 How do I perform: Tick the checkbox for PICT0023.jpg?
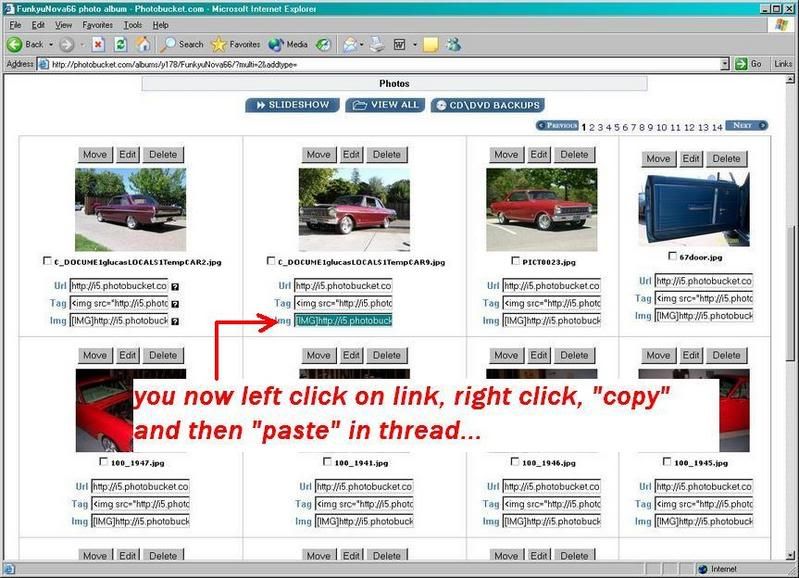tap(514, 262)
